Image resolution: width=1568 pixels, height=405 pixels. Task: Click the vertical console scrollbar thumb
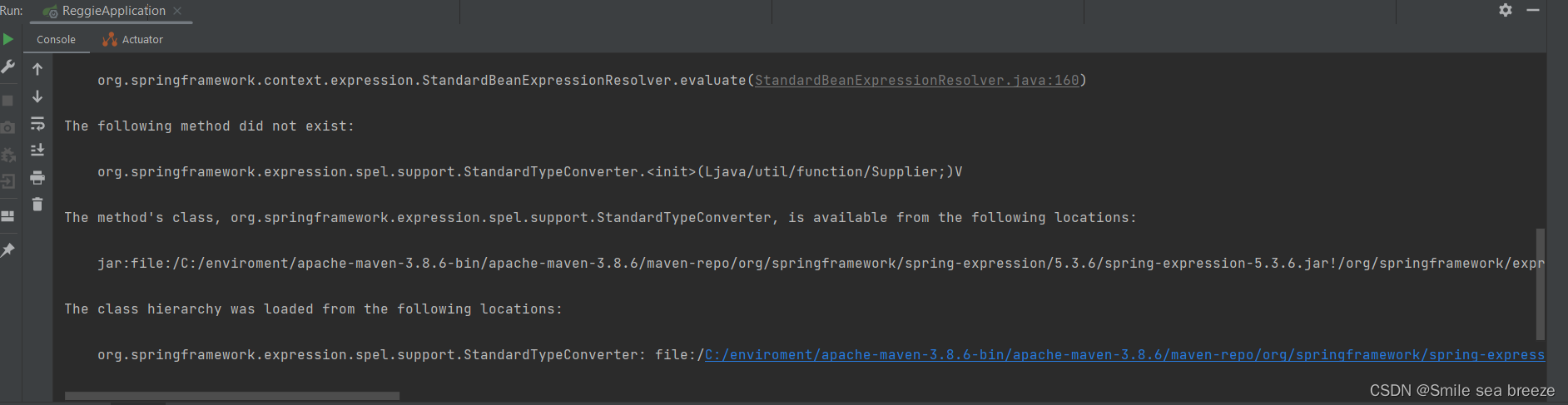[1541, 284]
